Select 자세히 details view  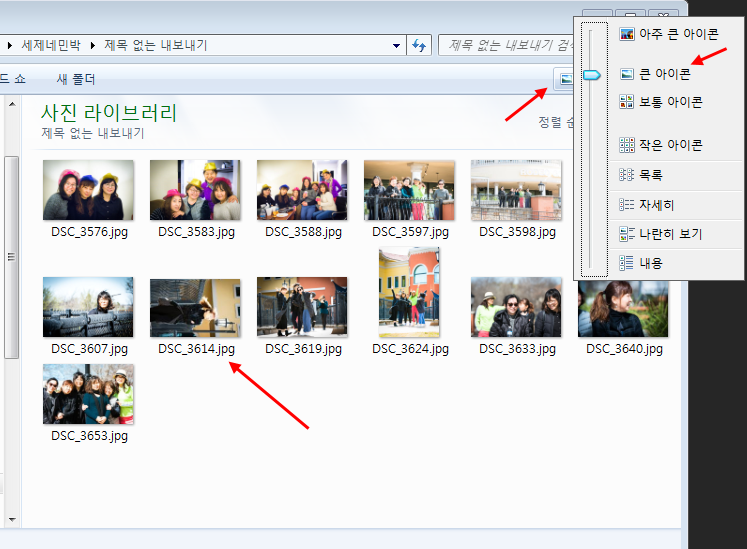656,204
